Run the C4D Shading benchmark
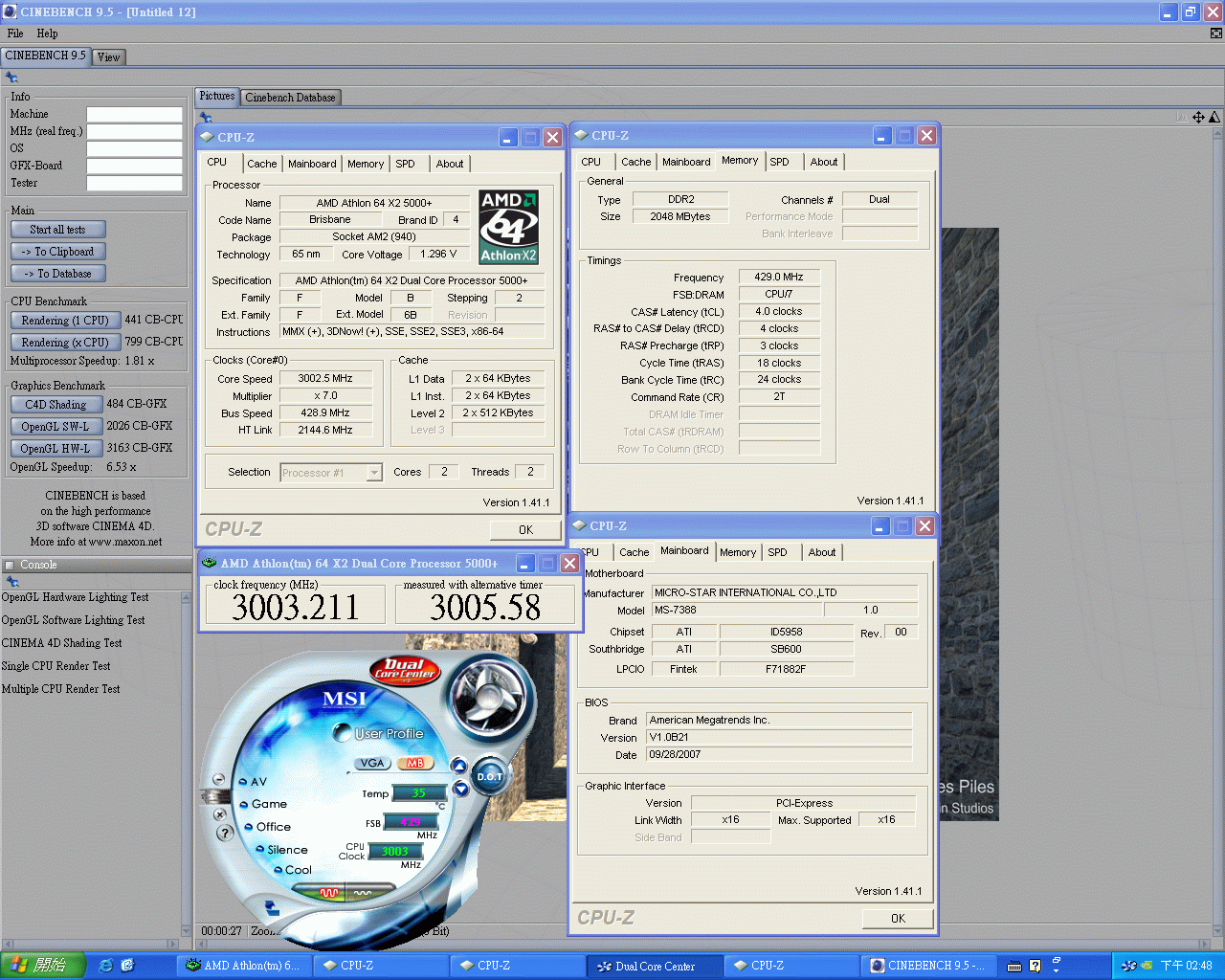 (56, 405)
